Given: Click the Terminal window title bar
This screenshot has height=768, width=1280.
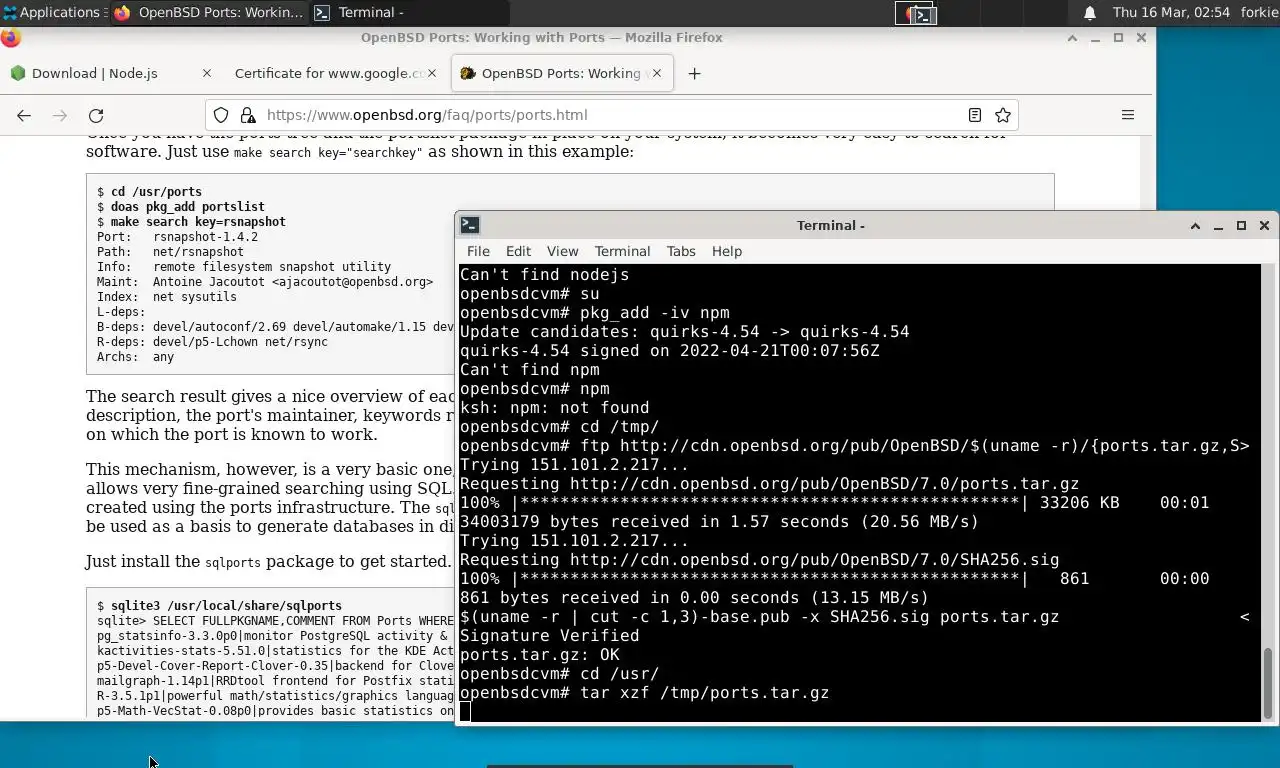Looking at the screenshot, I should (830, 226).
